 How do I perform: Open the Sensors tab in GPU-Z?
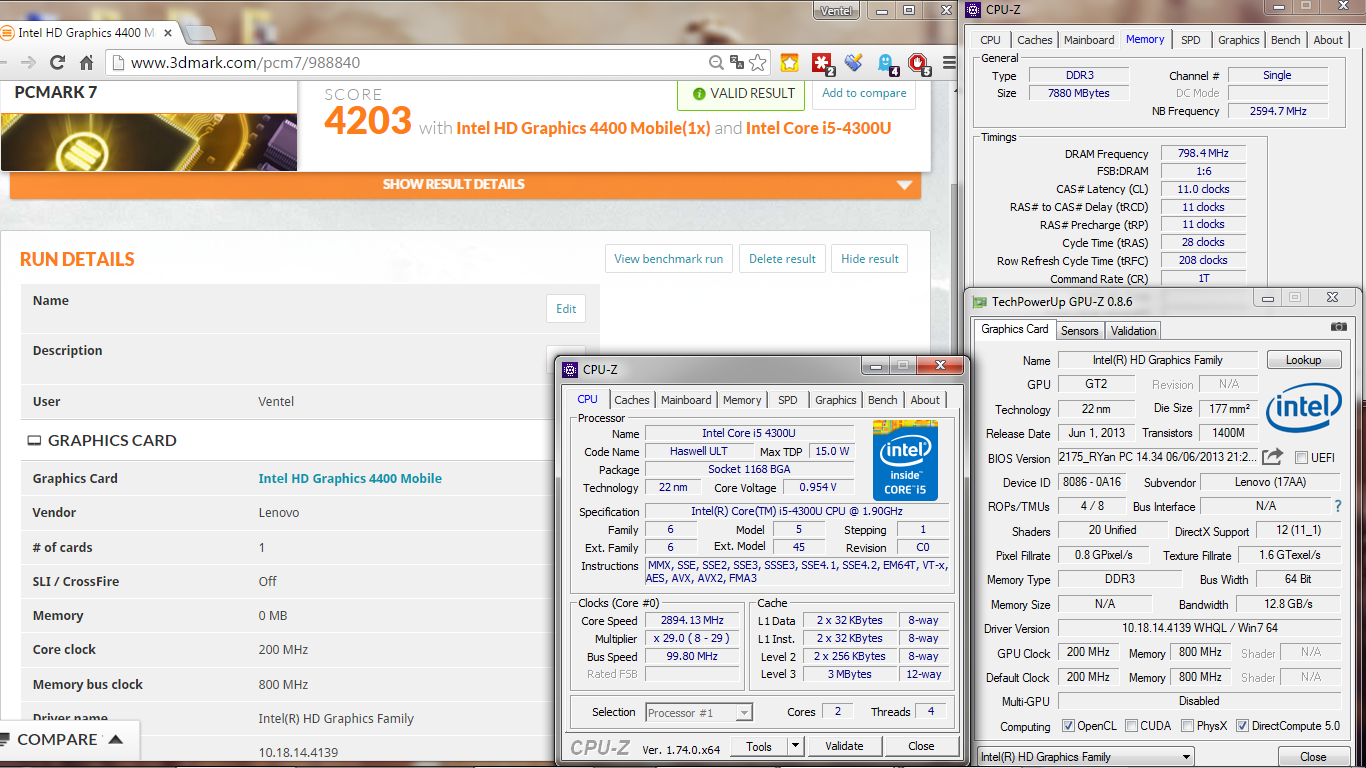1079,331
